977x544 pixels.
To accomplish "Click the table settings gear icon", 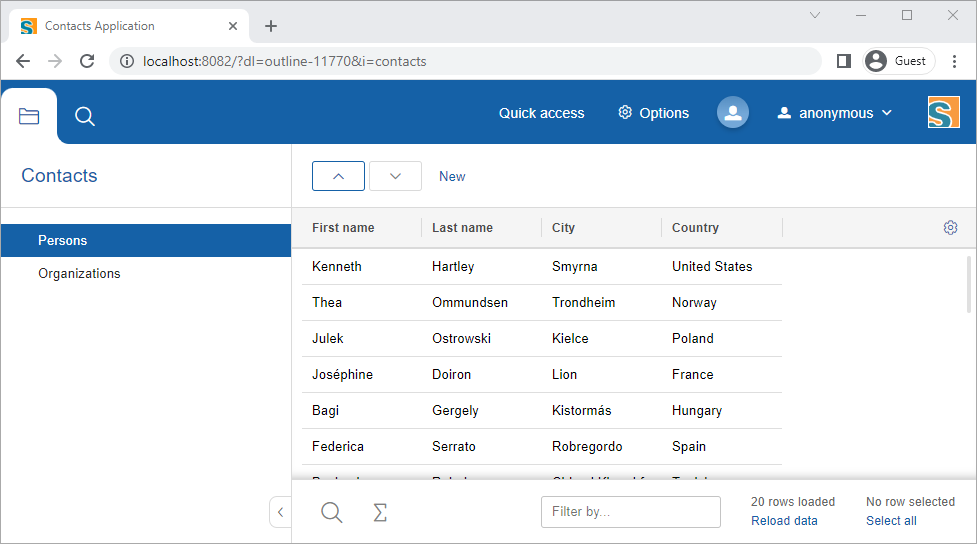I will coord(950,228).
